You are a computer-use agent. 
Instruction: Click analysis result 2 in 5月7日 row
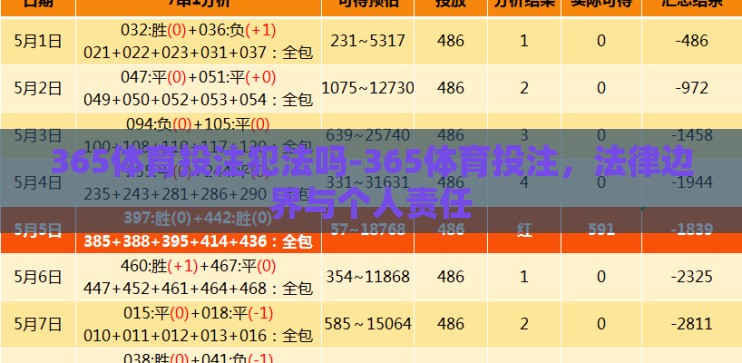tap(524, 324)
